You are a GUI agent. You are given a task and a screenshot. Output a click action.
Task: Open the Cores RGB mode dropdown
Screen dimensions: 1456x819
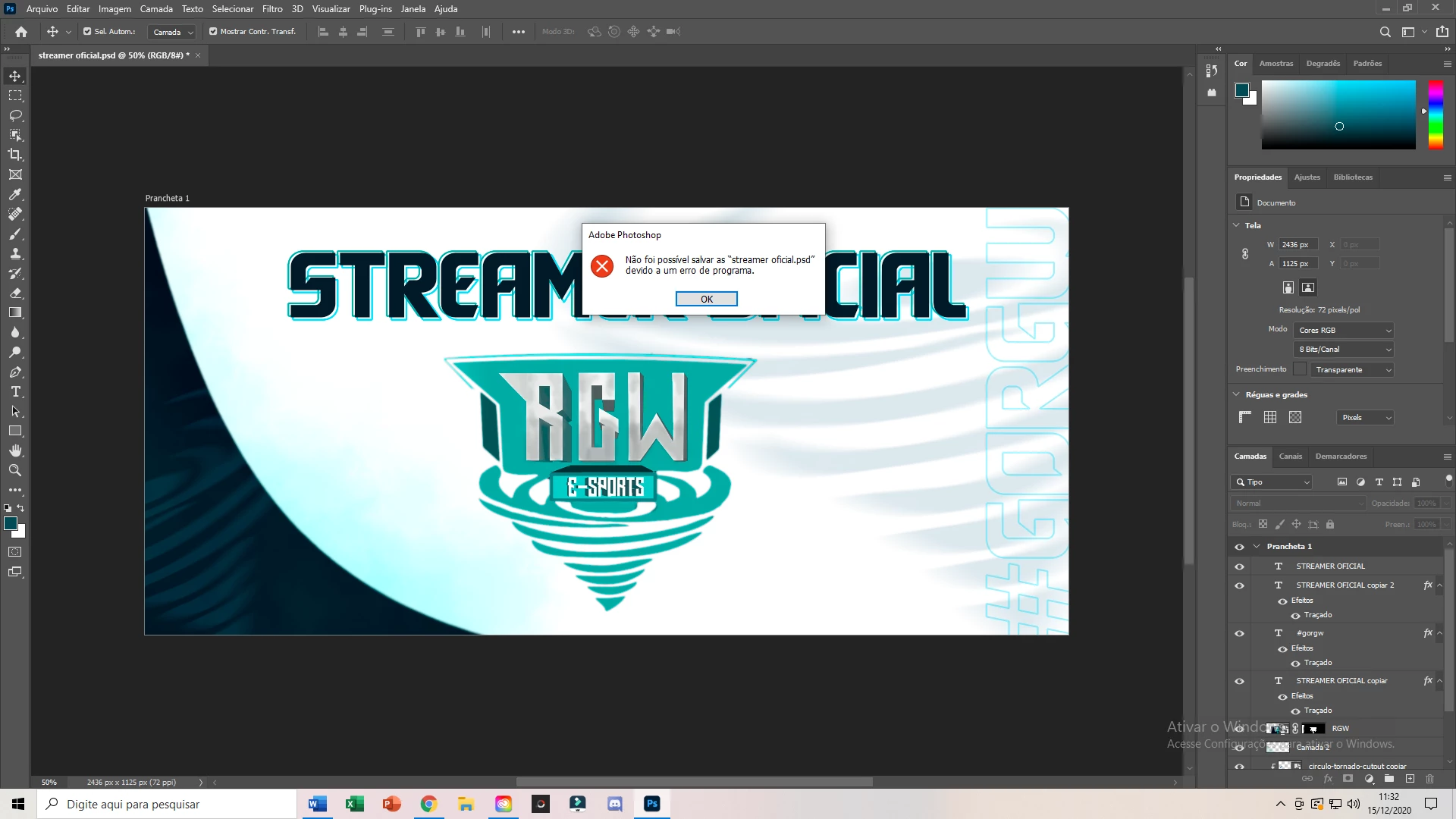[1343, 331]
